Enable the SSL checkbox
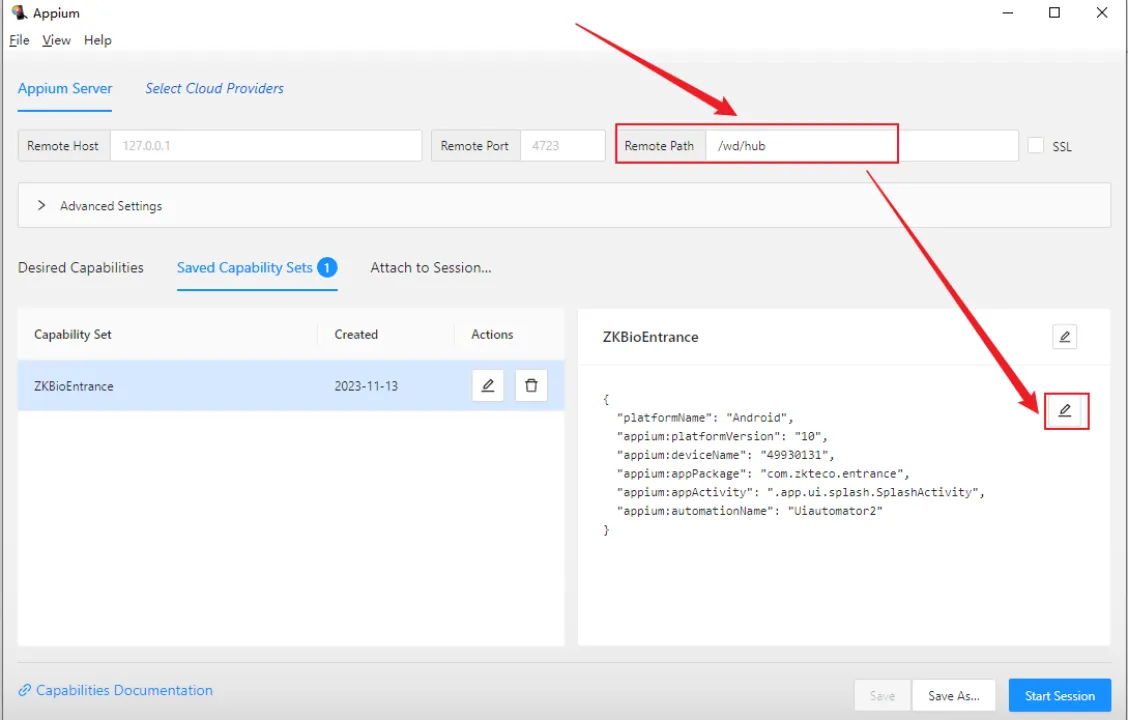Image resolution: width=1128 pixels, height=720 pixels. point(1036,146)
